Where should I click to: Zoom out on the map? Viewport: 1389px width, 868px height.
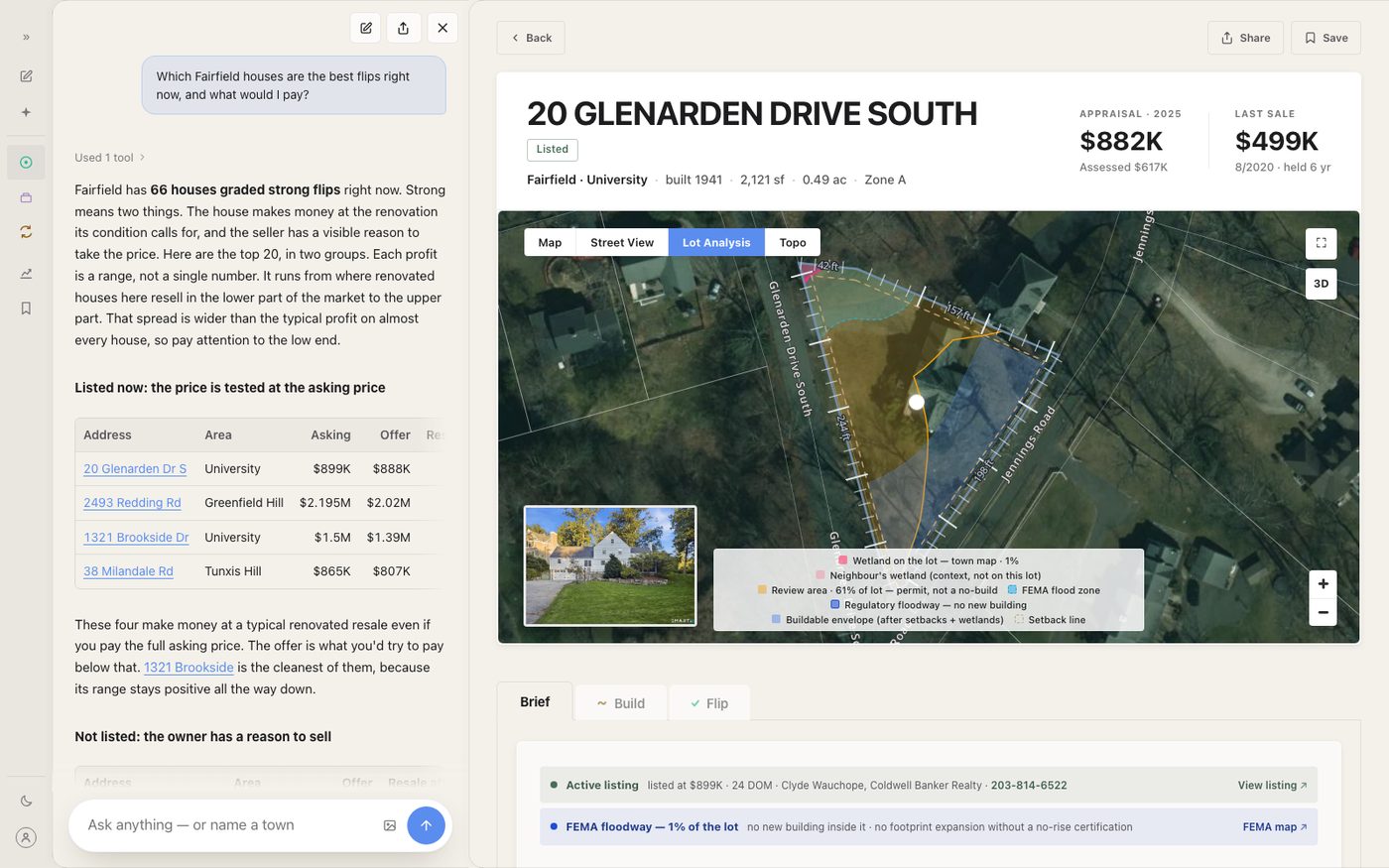1323,612
